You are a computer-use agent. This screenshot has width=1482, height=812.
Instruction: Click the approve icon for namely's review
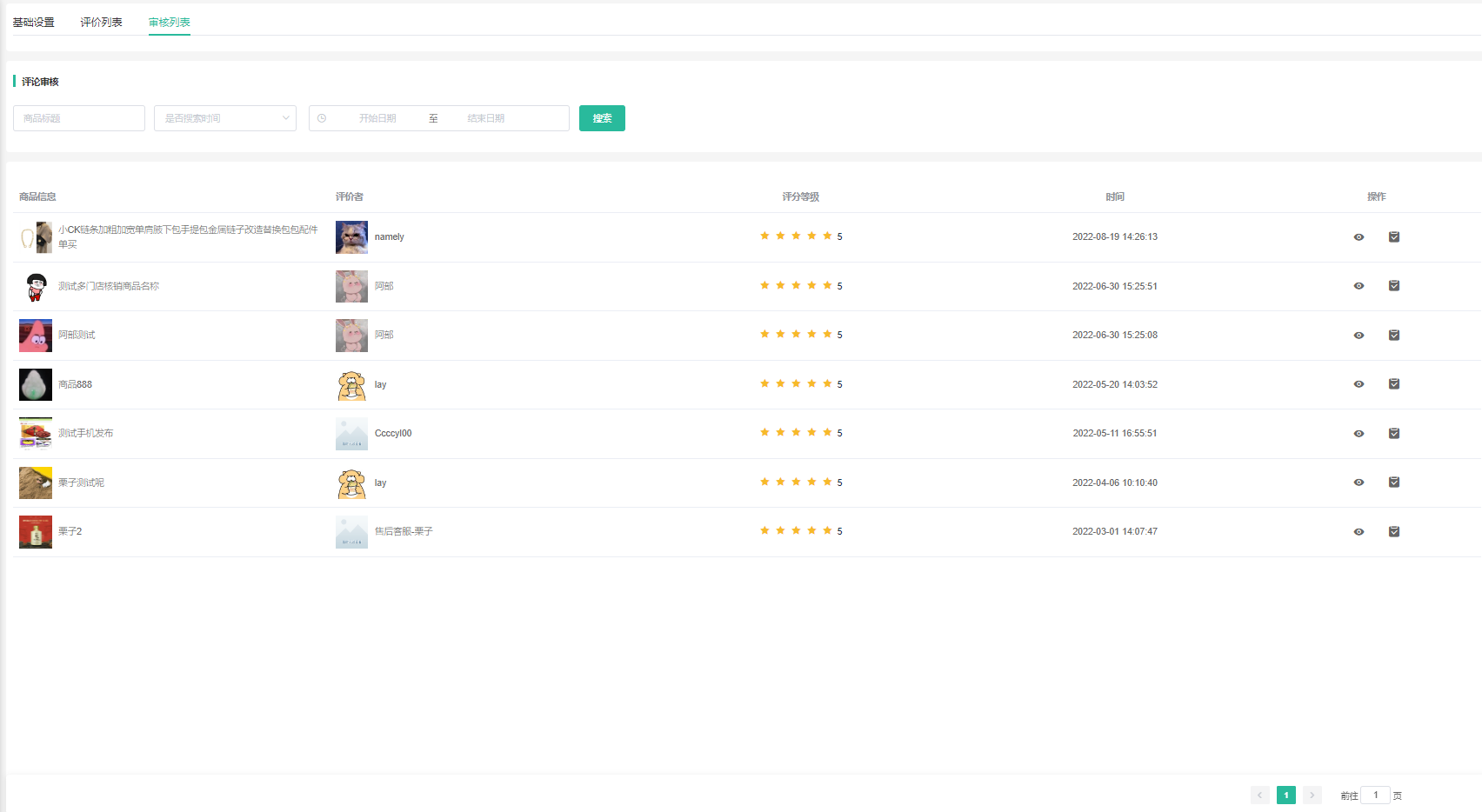pyautogui.click(x=1393, y=237)
